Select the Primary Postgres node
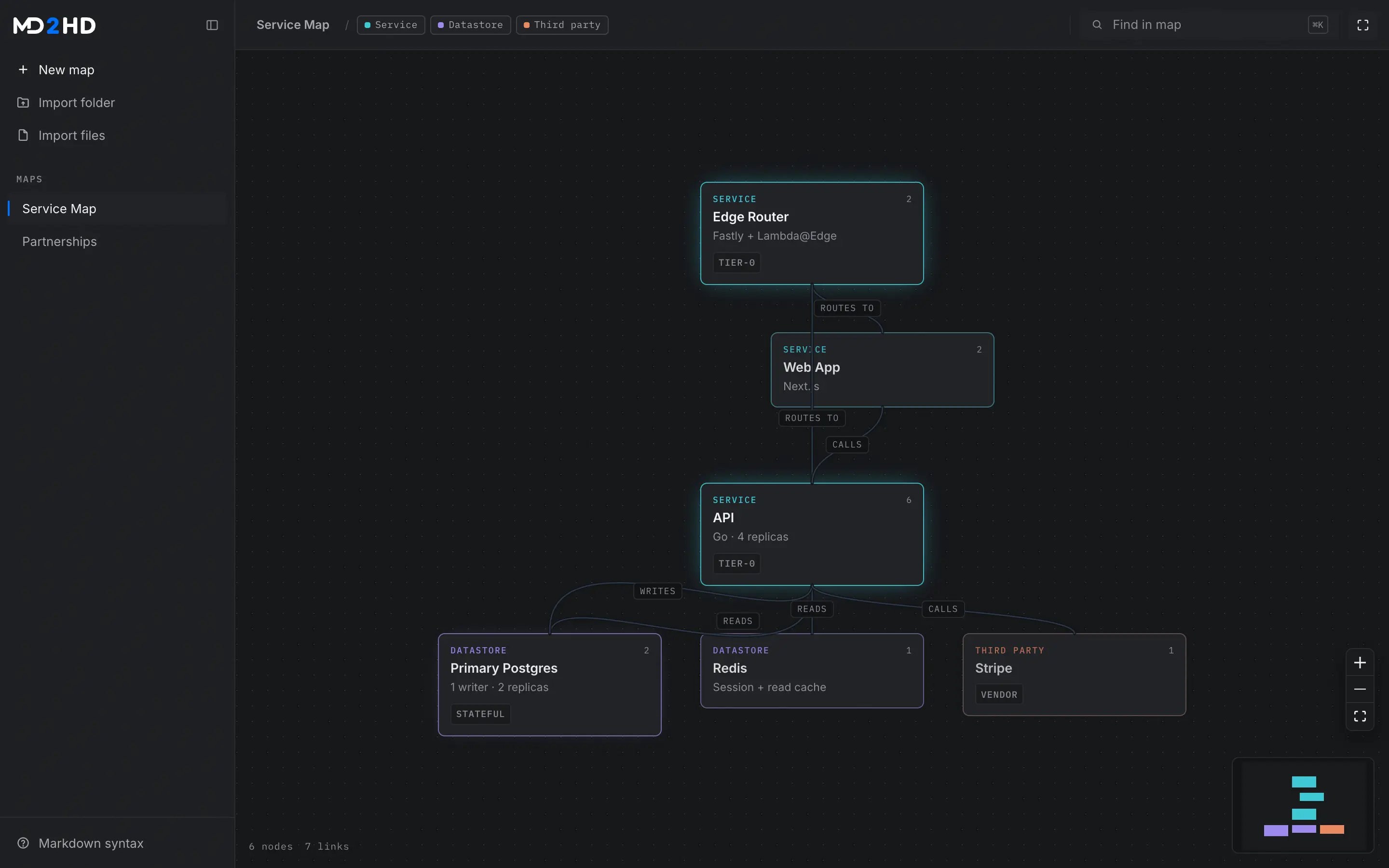The image size is (1389, 868). pyautogui.click(x=549, y=684)
